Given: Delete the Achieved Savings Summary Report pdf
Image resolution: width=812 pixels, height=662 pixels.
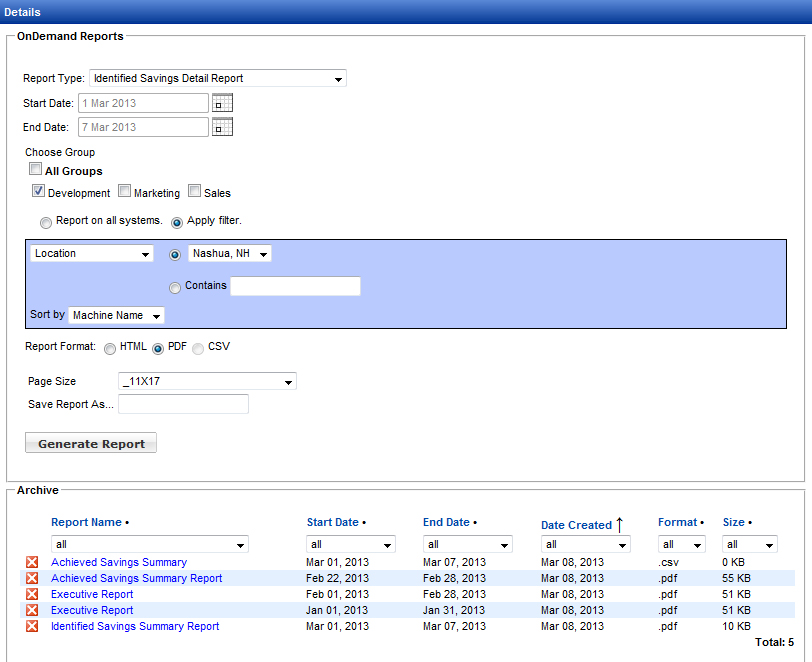Looking at the screenshot, I should pos(32,579).
